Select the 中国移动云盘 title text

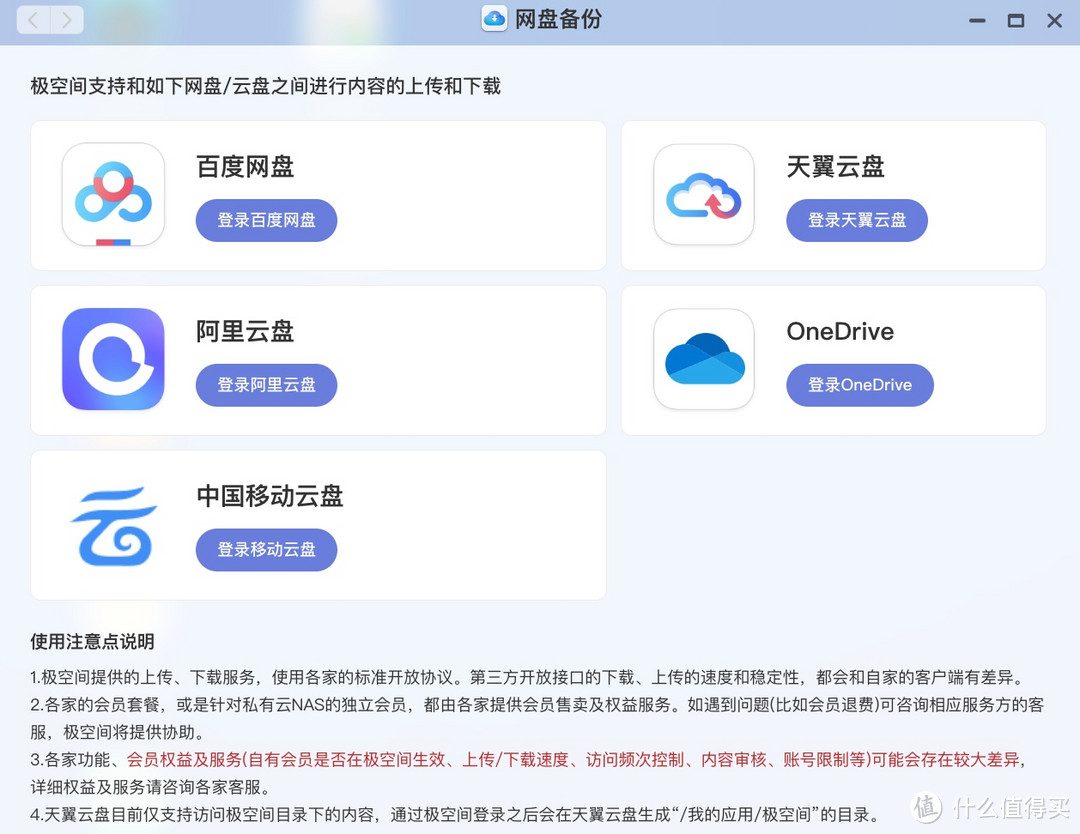[269, 496]
